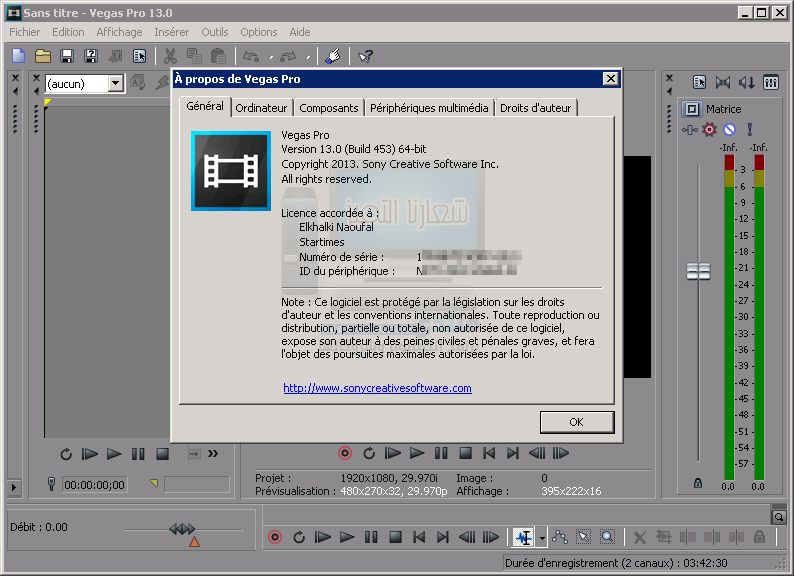794x576 pixels.
Task: Expand the editing tool dropdown arrow
Action: (x=542, y=538)
